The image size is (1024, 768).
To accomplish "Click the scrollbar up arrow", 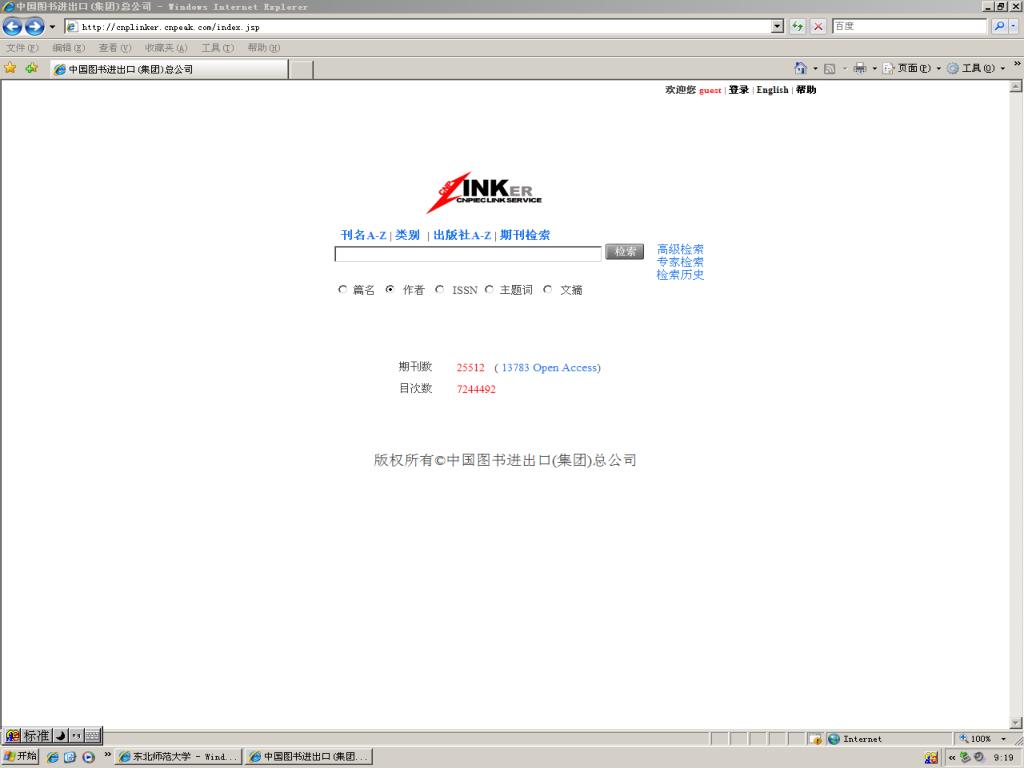I will (1016, 87).
